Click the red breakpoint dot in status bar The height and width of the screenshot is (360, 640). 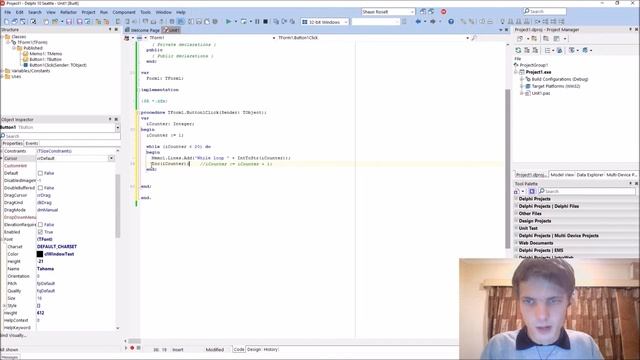point(132,348)
